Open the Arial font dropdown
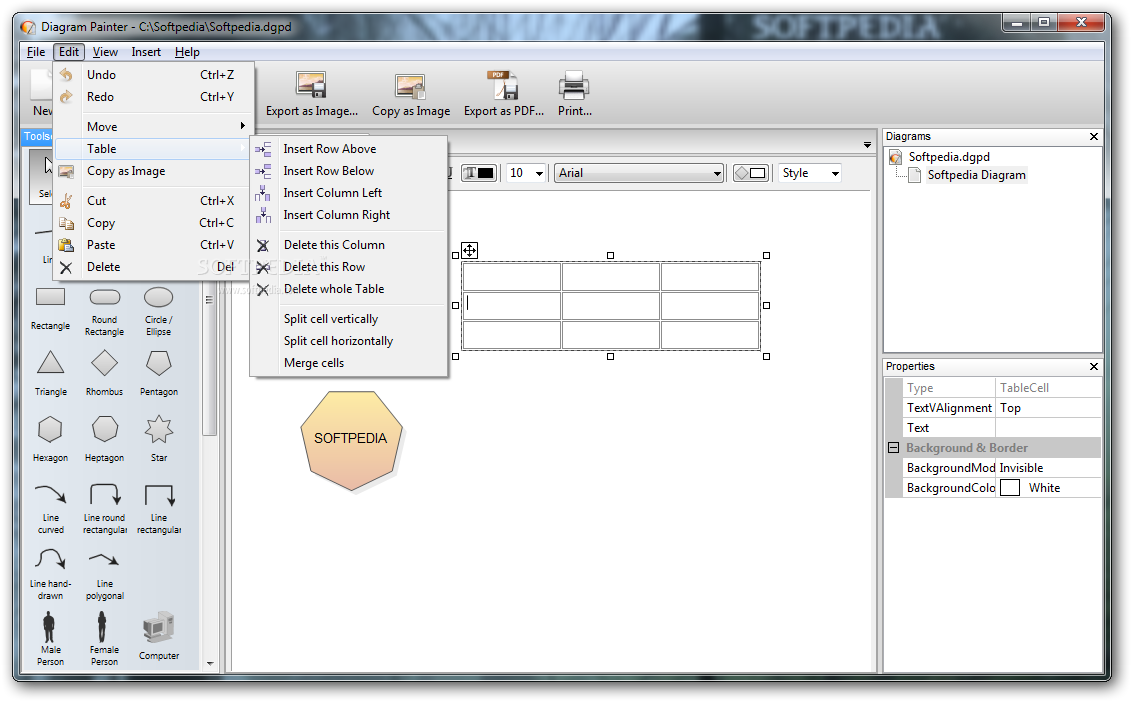Image resolution: width=1132 pixels, height=702 pixels. 717,173
